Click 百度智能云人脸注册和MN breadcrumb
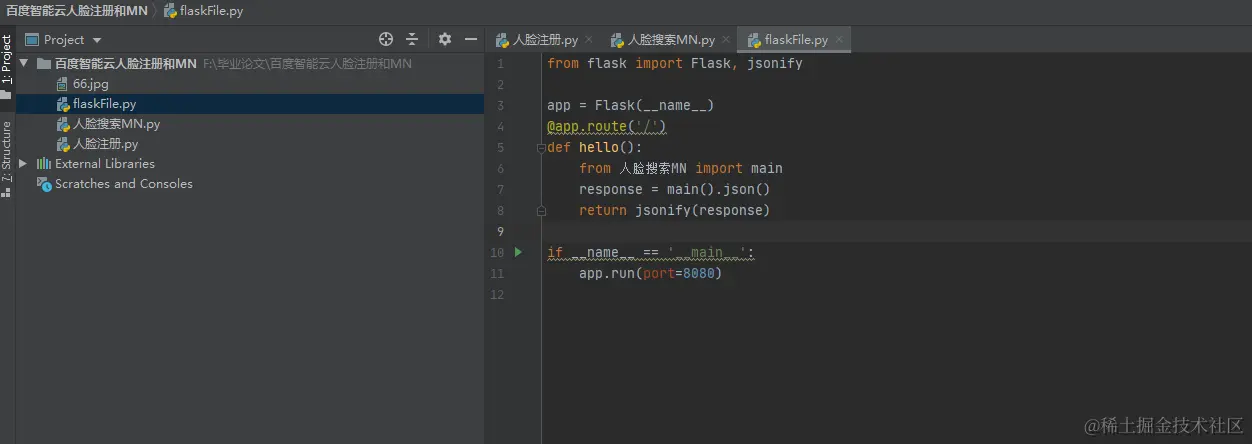1252x444 pixels. [x=76, y=11]
